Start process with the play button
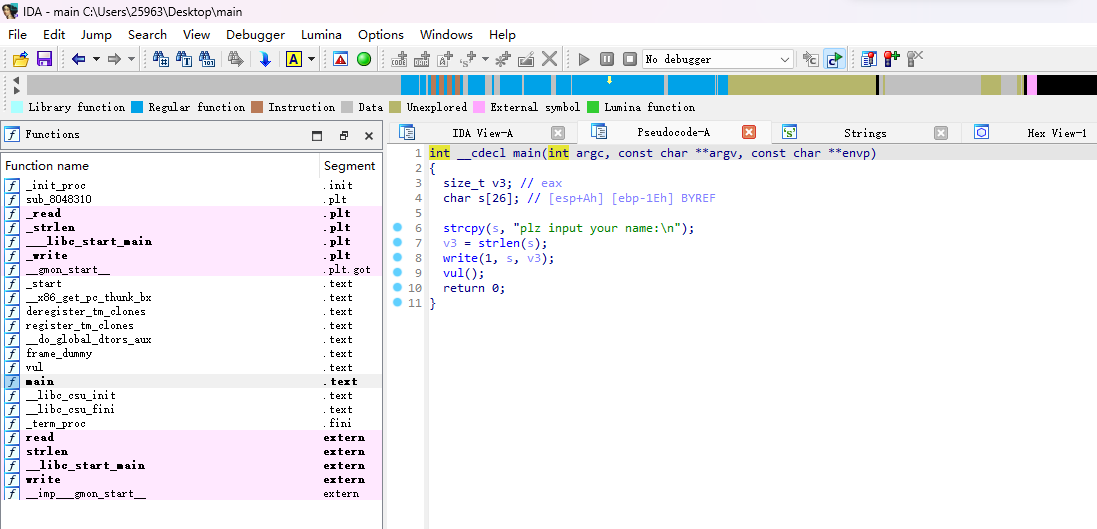Image resolution: width=1097 pixels, height=529 pixels. (x=584, y=59)
